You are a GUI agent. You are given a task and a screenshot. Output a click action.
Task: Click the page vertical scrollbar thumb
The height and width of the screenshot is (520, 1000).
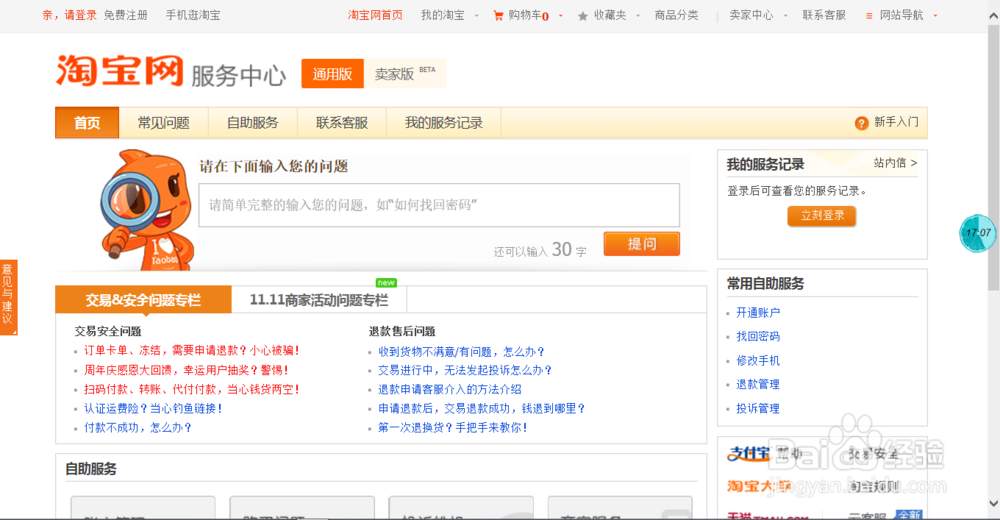994,156
